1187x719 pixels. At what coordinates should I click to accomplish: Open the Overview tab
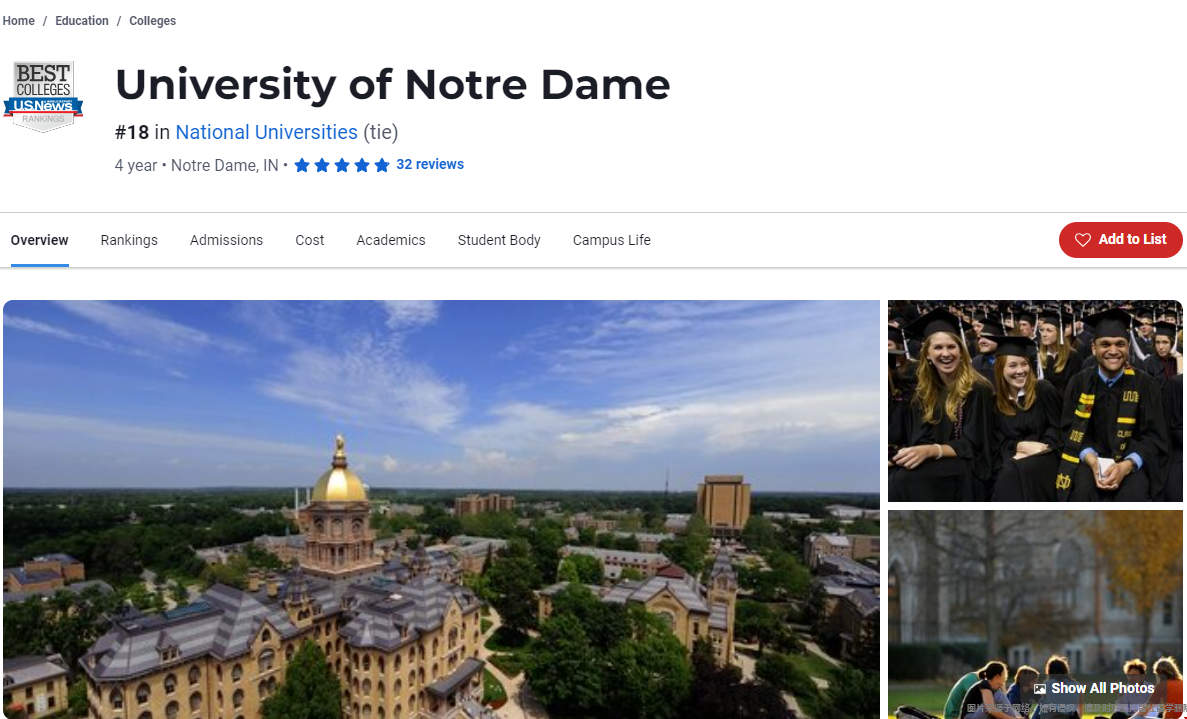click(39, 240)
